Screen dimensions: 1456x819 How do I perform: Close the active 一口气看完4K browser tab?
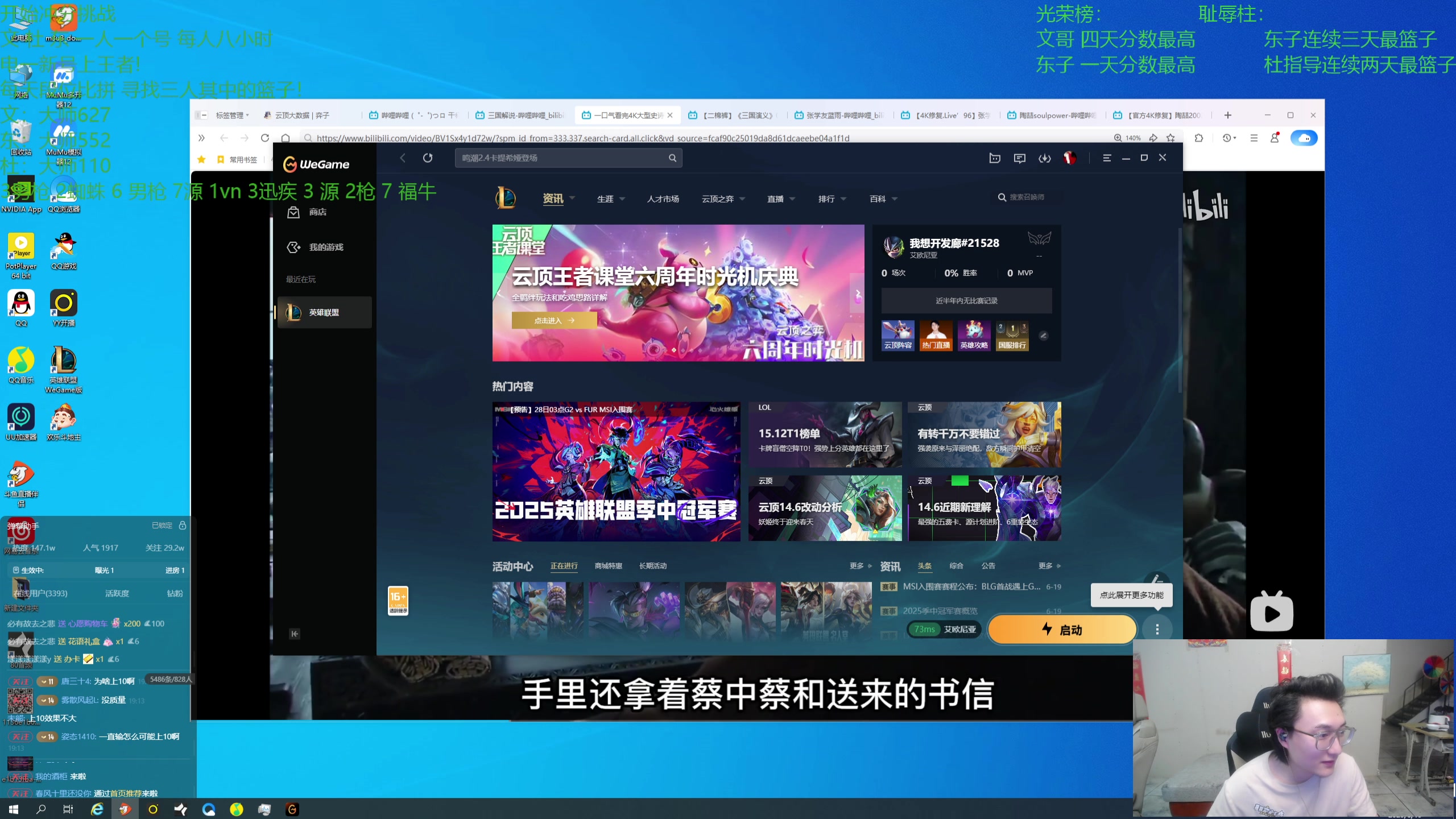[670, 115]
